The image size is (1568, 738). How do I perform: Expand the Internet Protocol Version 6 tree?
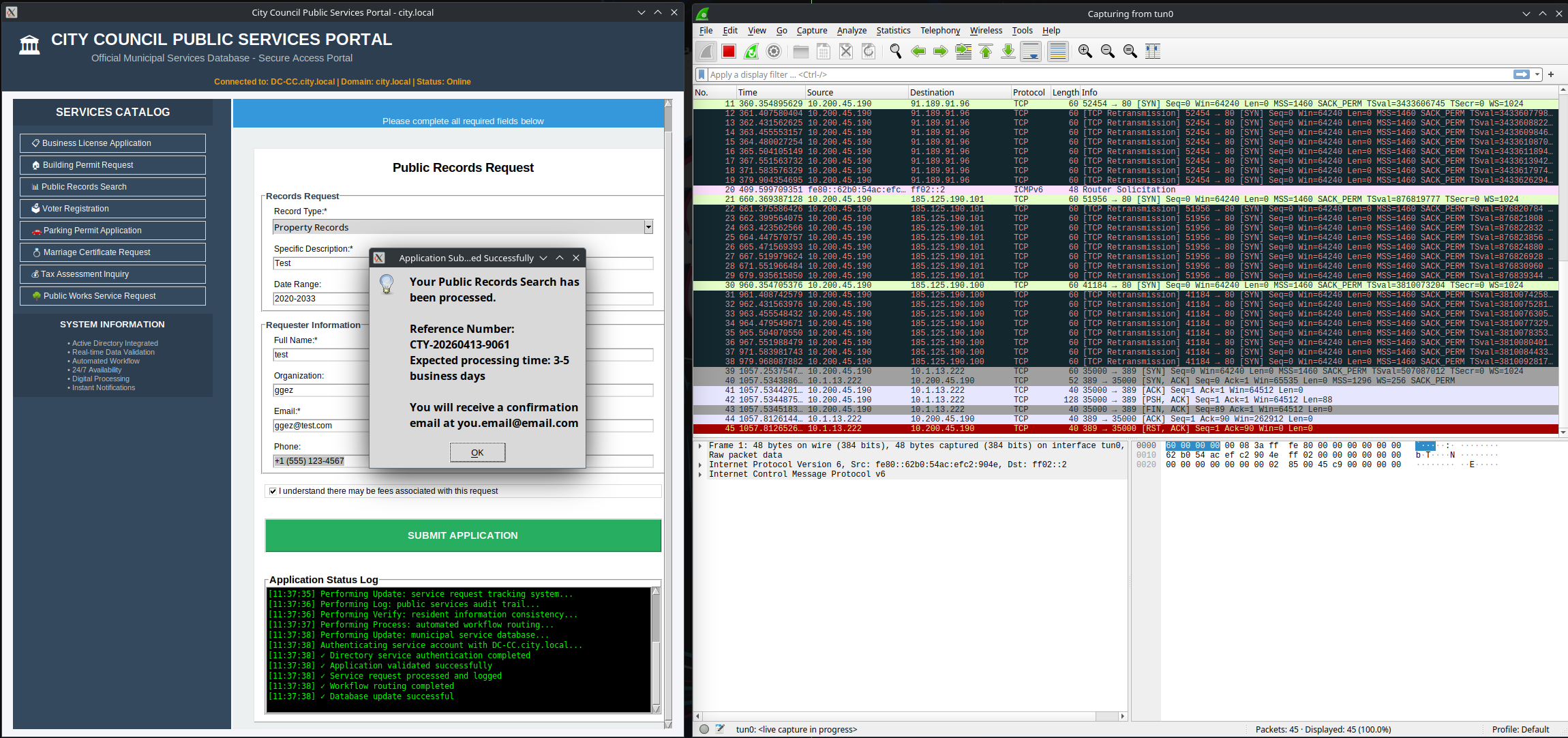click(x=700, y=464)
